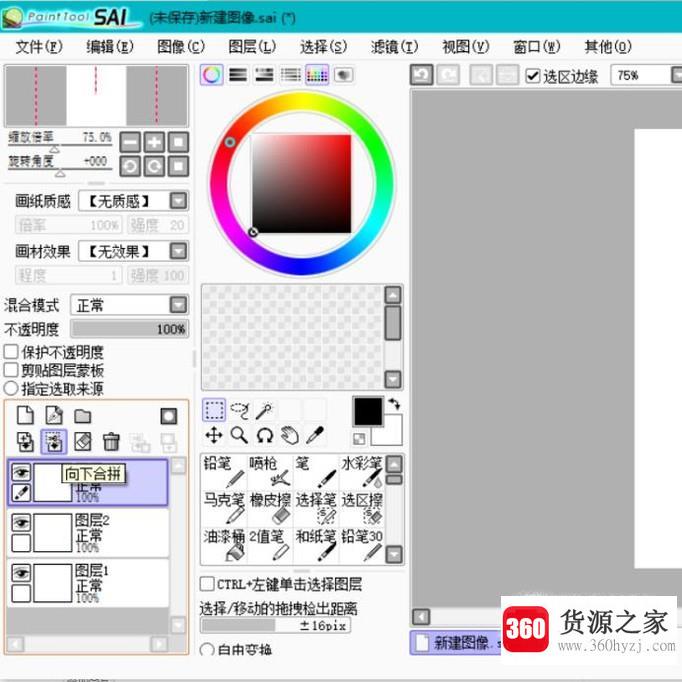
Task: Select the 油漆桶 bucket tool
Action: tap(224, 545)
